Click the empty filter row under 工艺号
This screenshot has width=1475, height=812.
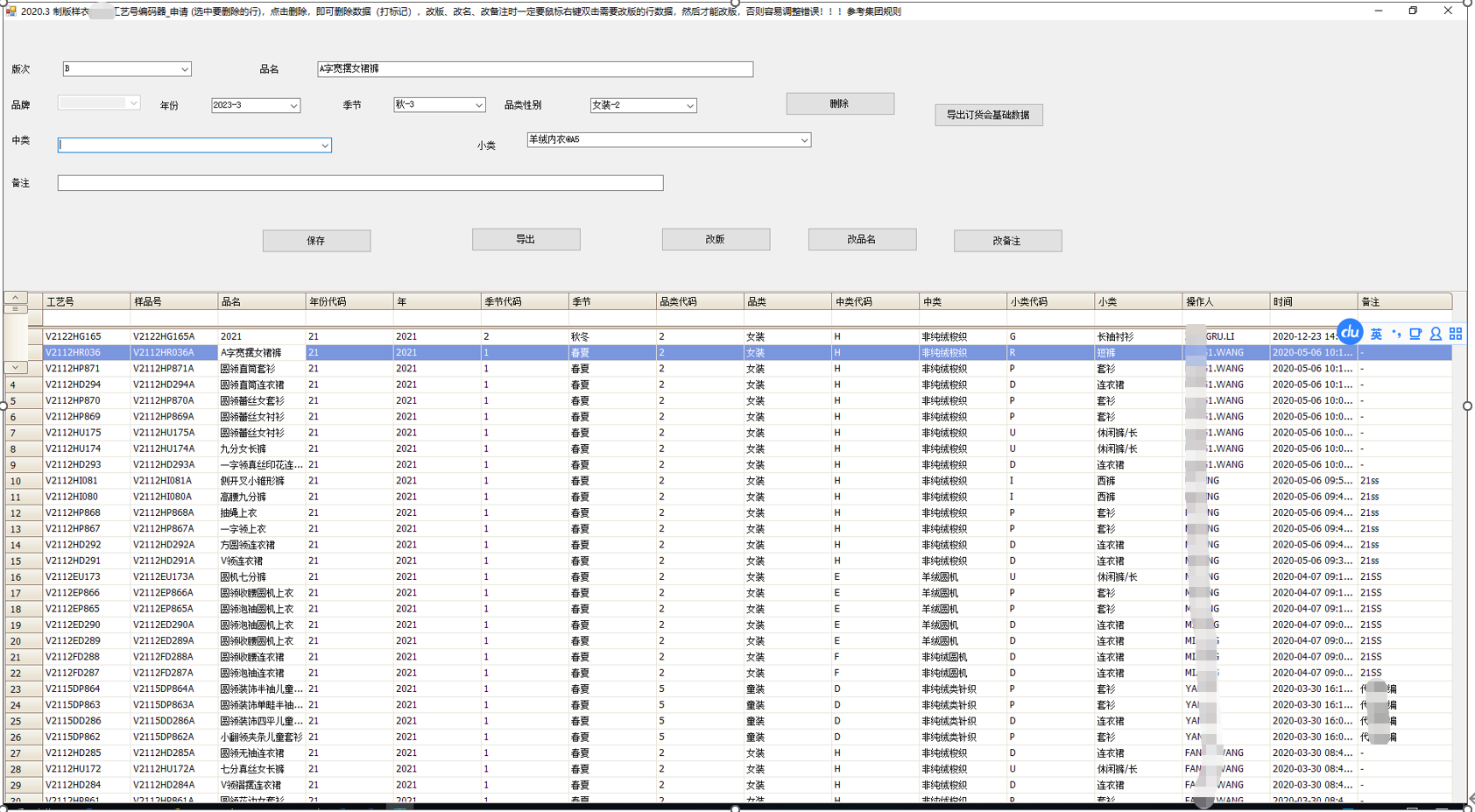87,318
